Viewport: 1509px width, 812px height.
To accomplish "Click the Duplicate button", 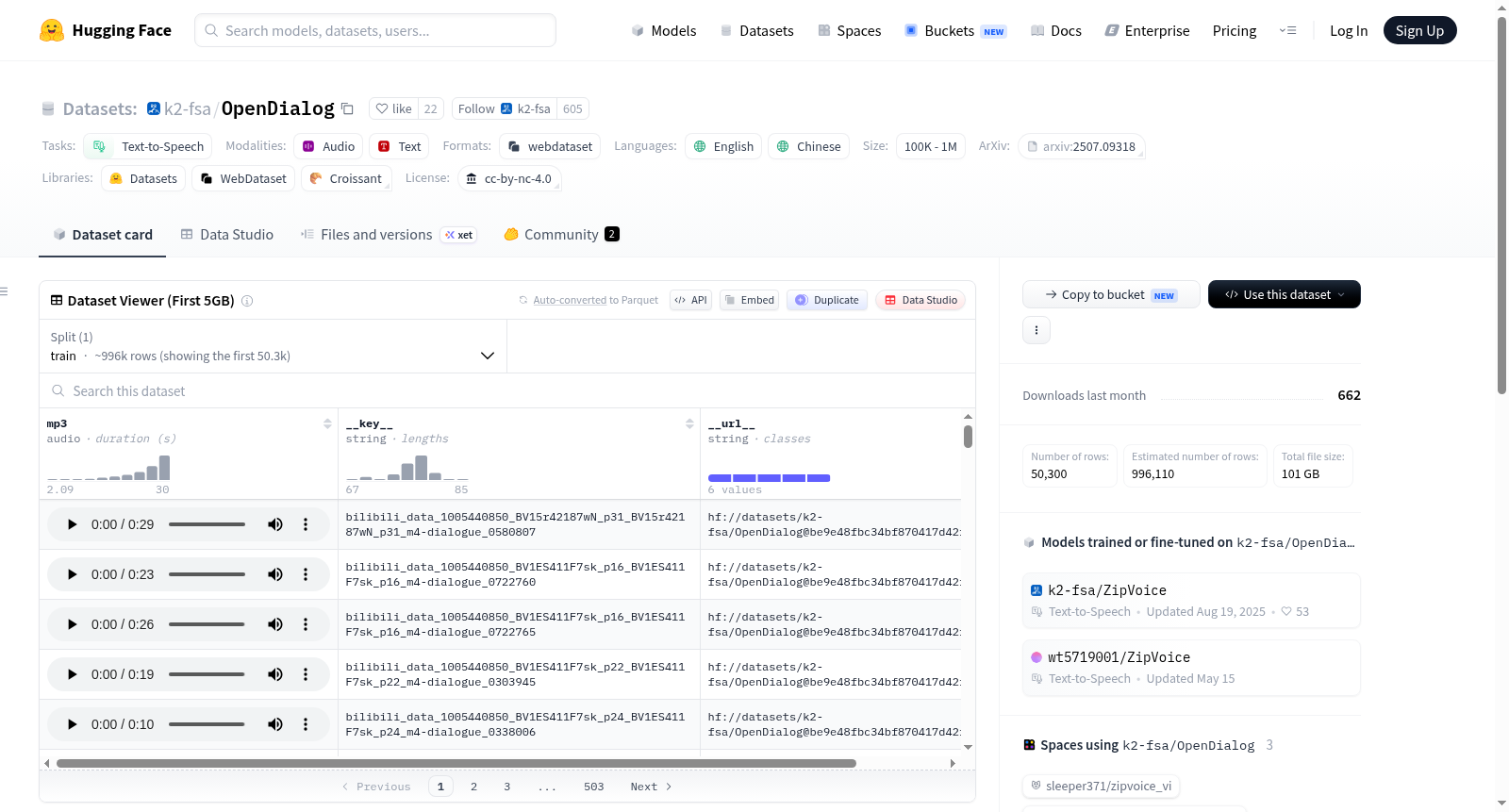I will click(x=827, y=300).
